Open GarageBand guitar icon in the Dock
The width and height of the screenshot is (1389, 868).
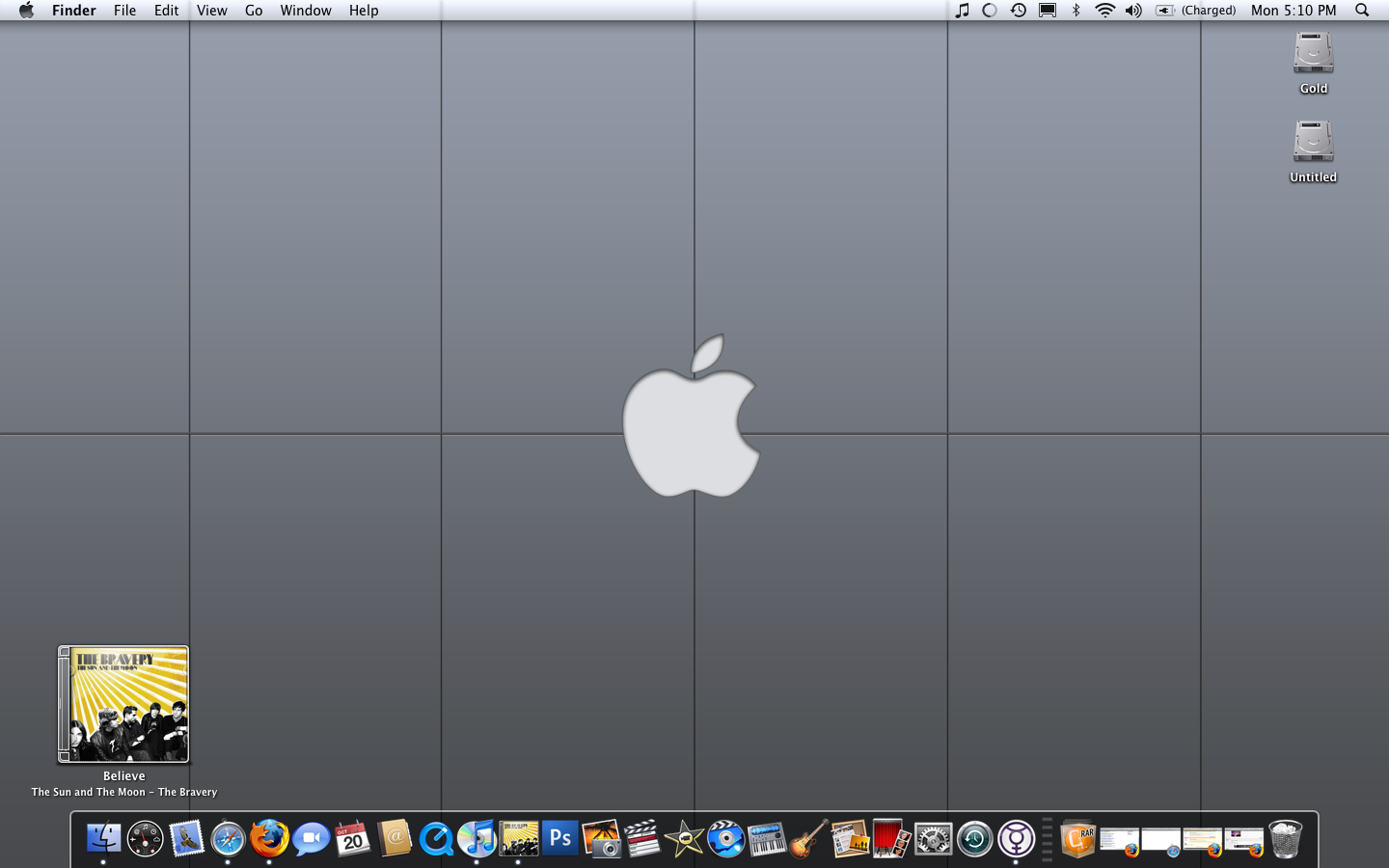click(808, 838)
